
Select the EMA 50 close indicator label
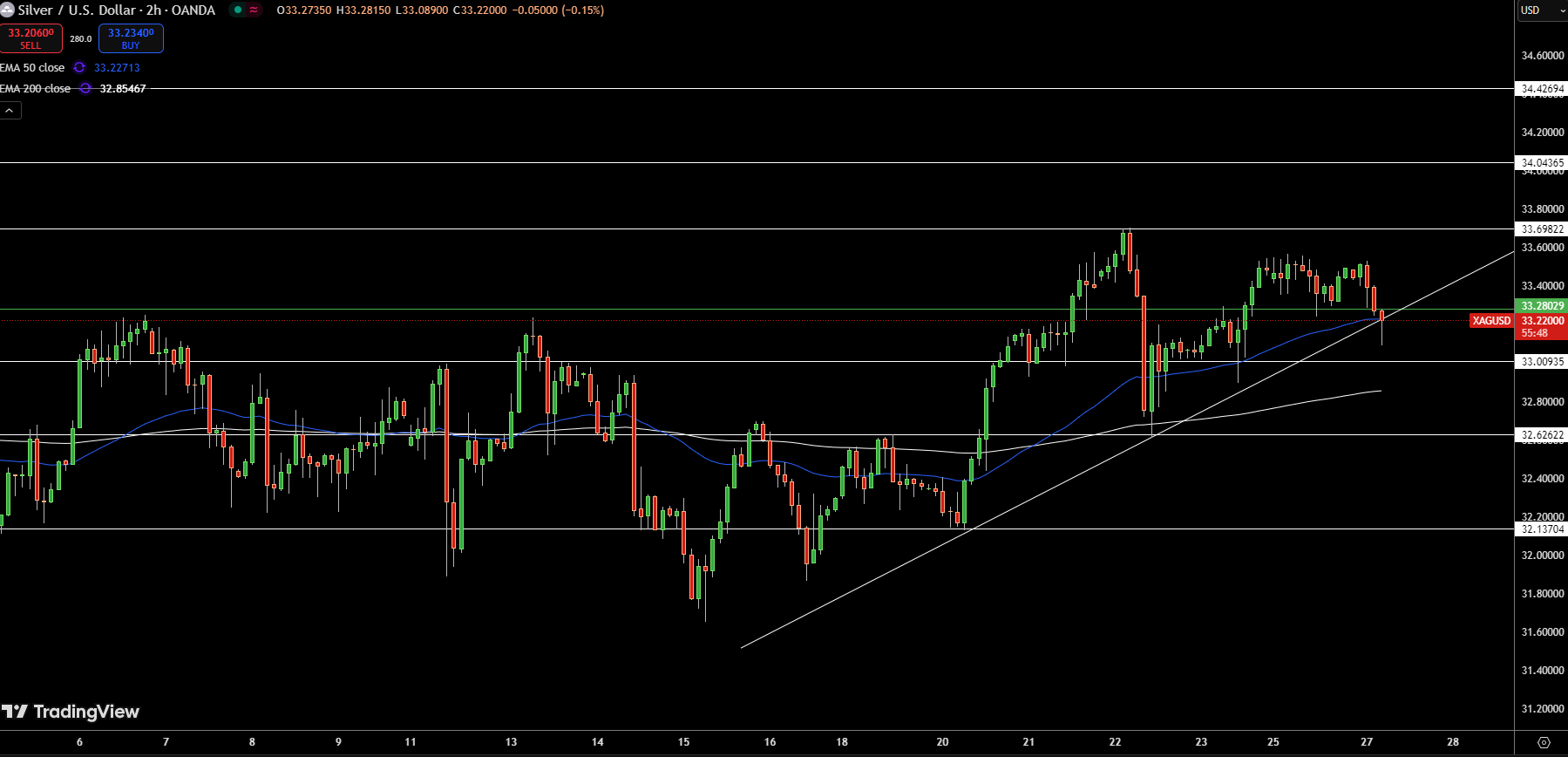tap(32, 67)
